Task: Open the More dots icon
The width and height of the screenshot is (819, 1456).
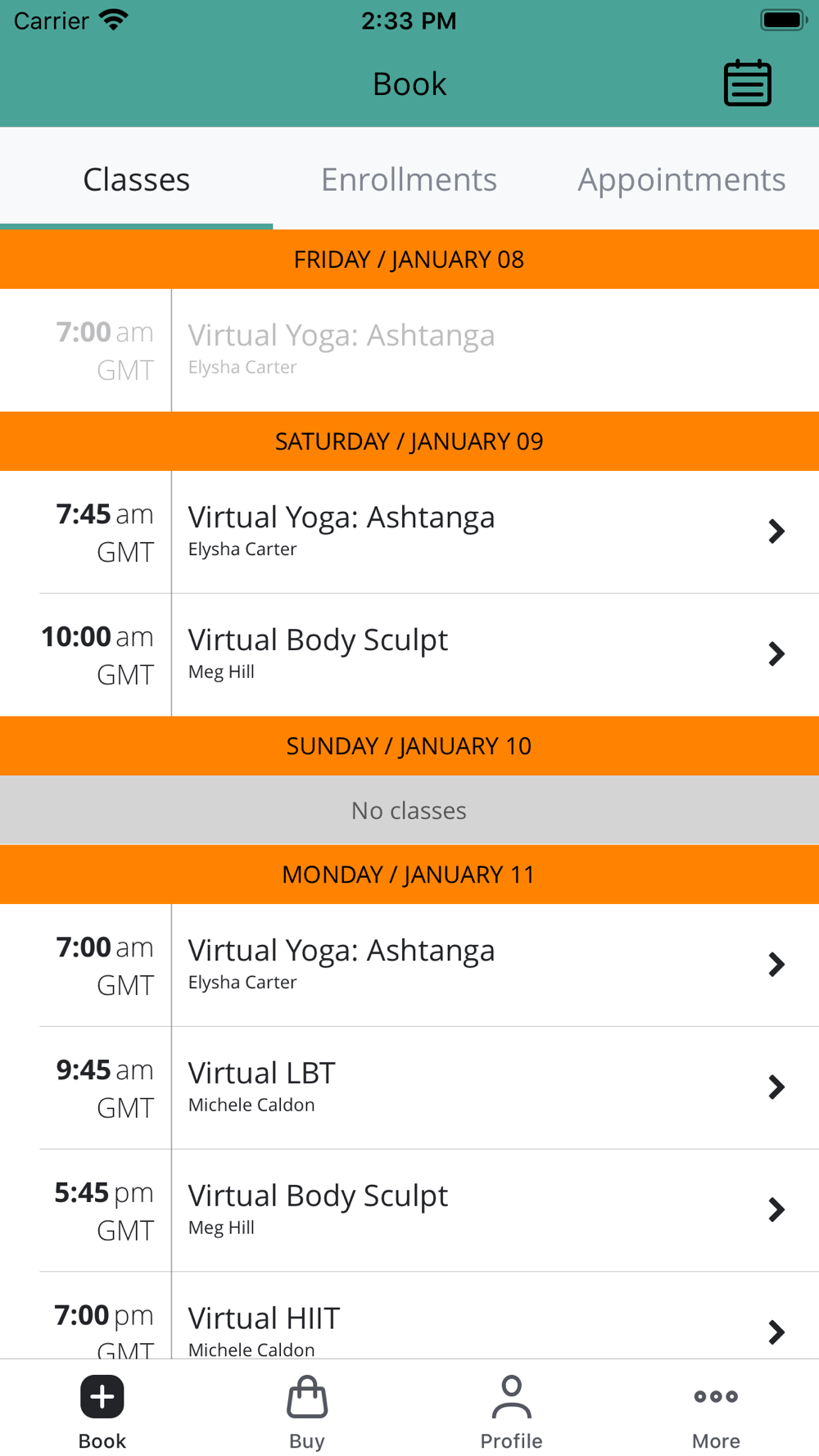Action: pos(716,1396)
